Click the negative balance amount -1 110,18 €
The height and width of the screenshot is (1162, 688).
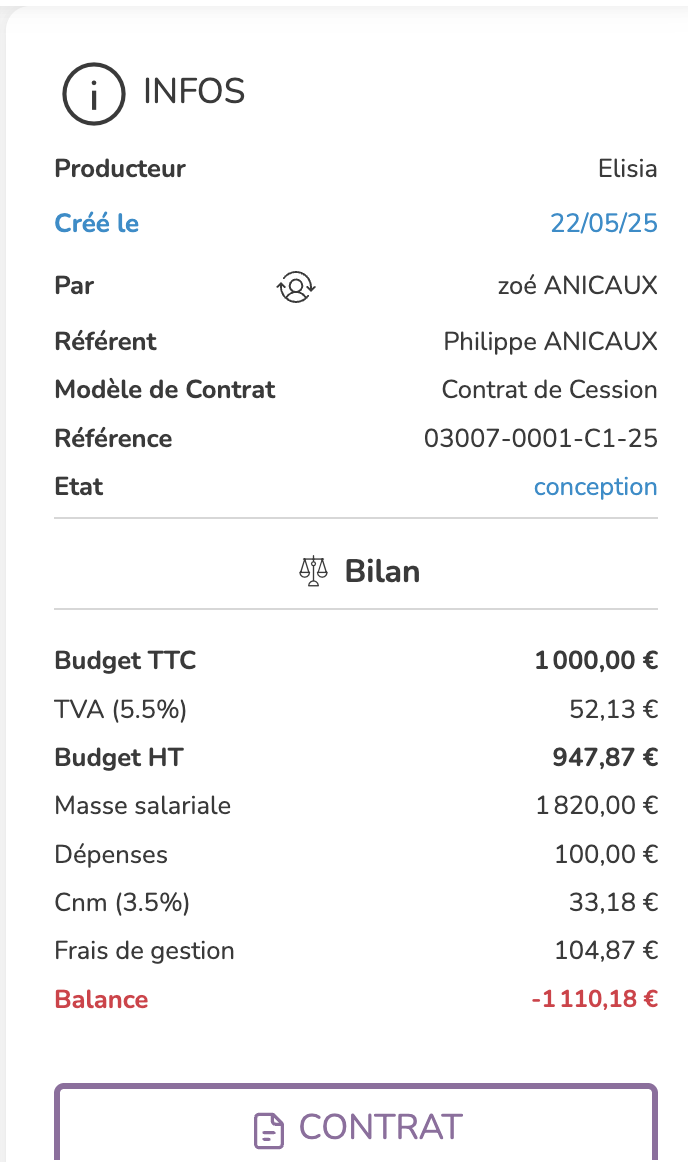(x=594, y=1000)
